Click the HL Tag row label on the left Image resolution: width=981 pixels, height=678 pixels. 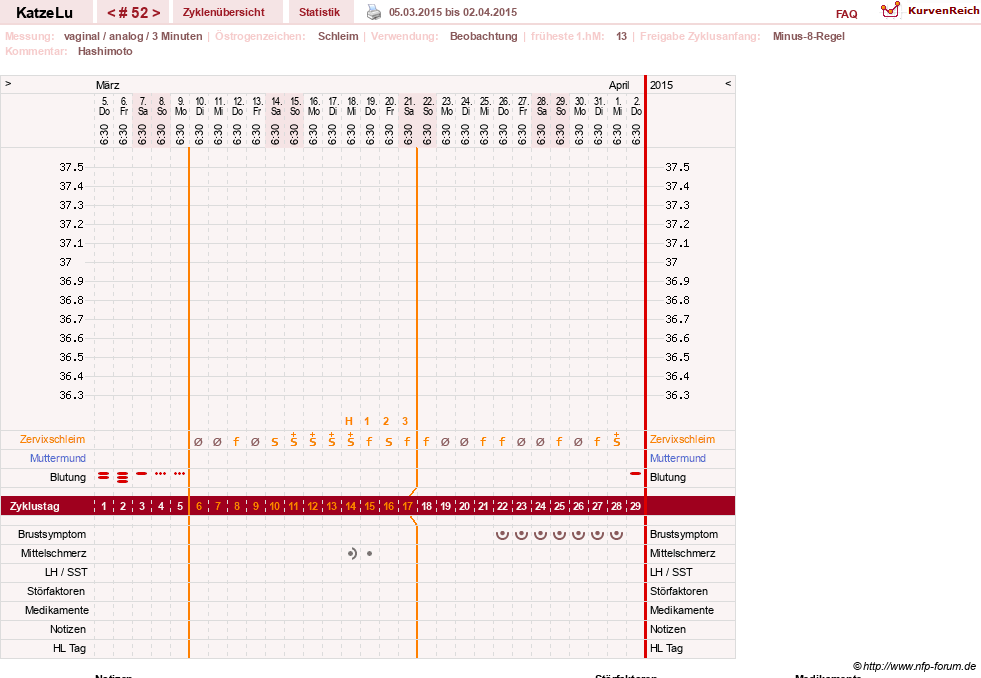click(x=69, y=648)
